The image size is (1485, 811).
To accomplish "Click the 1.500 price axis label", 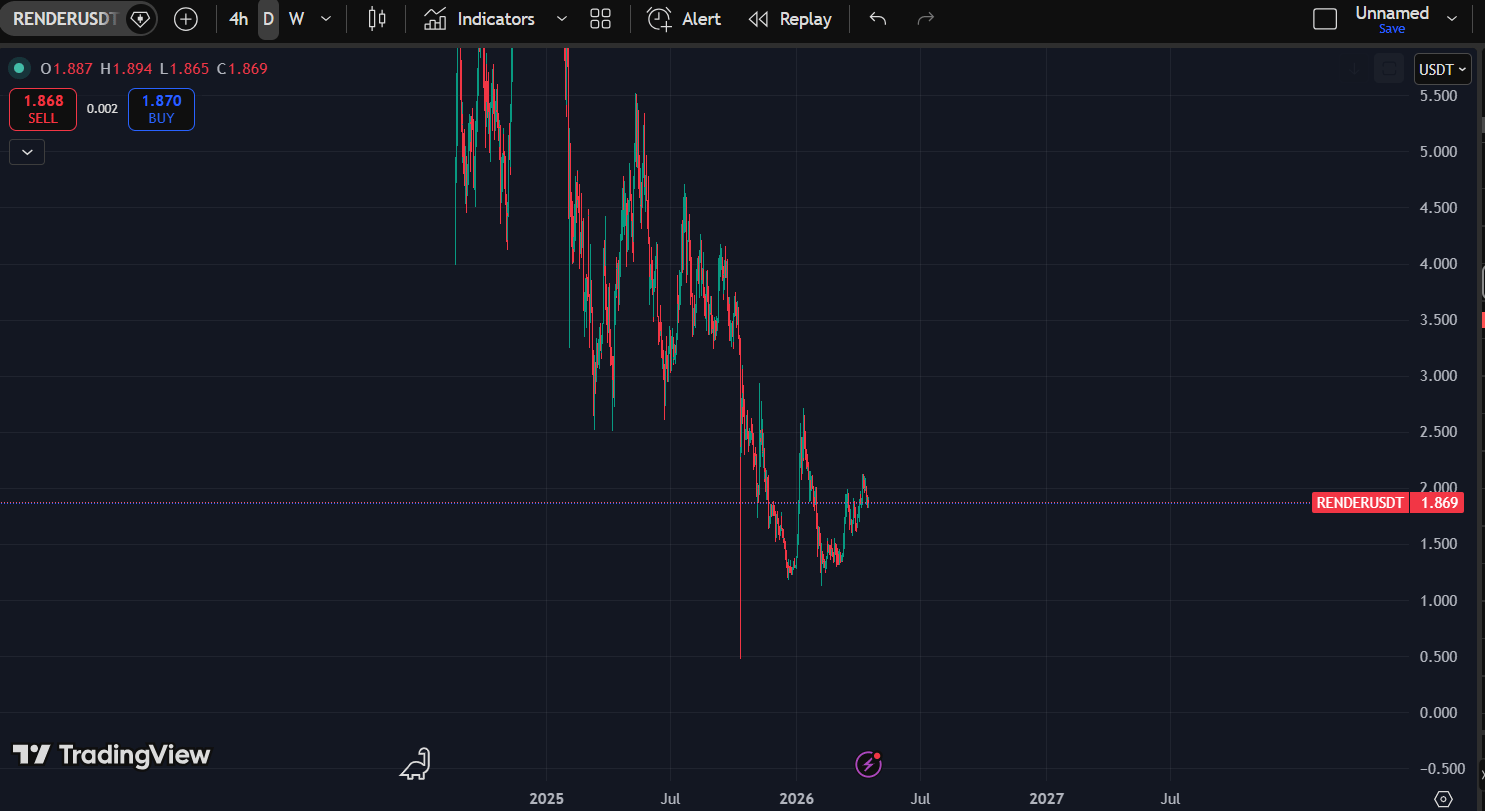I will point(1438,544).
